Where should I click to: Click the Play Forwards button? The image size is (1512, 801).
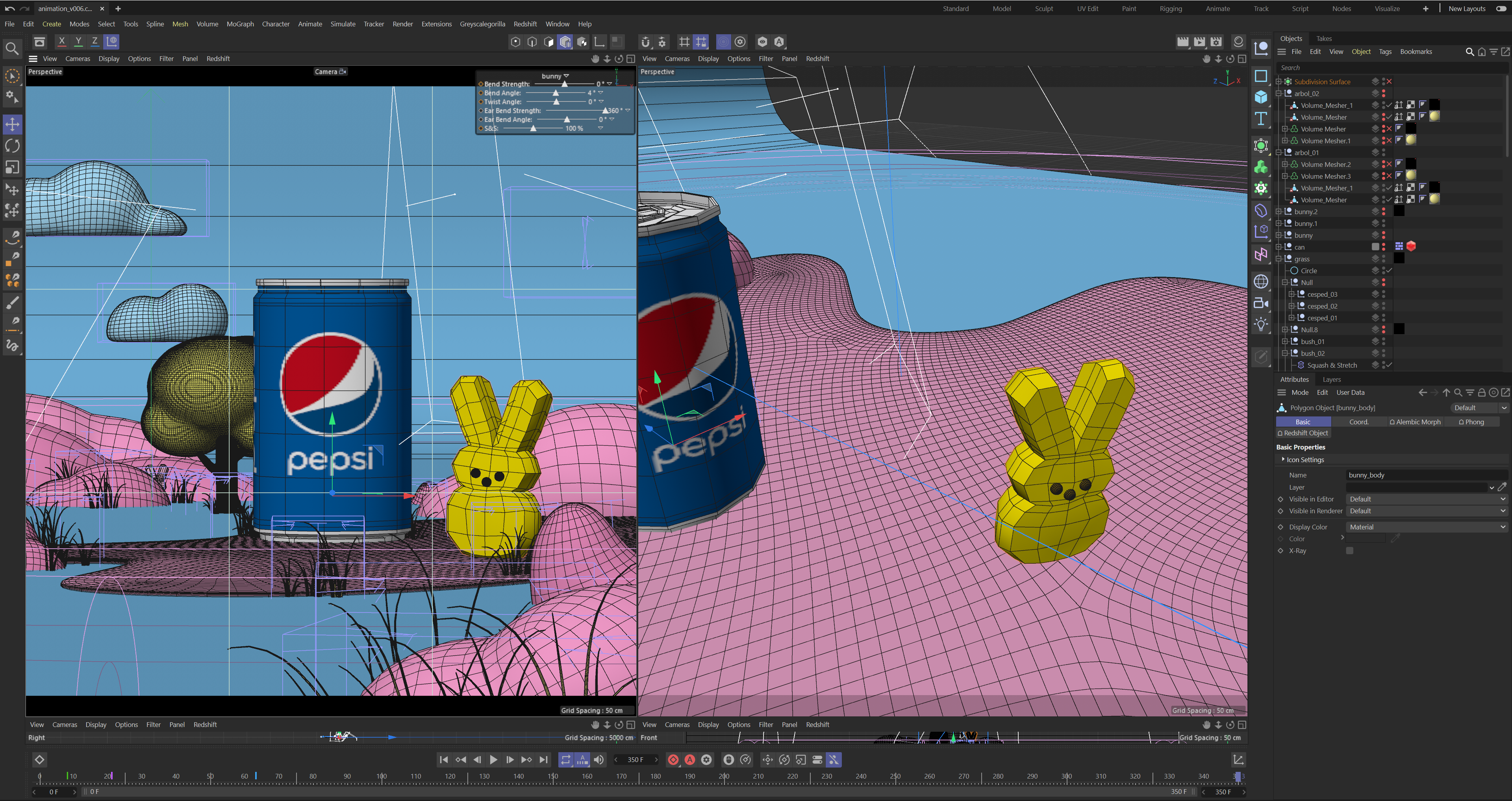[494, 760]
